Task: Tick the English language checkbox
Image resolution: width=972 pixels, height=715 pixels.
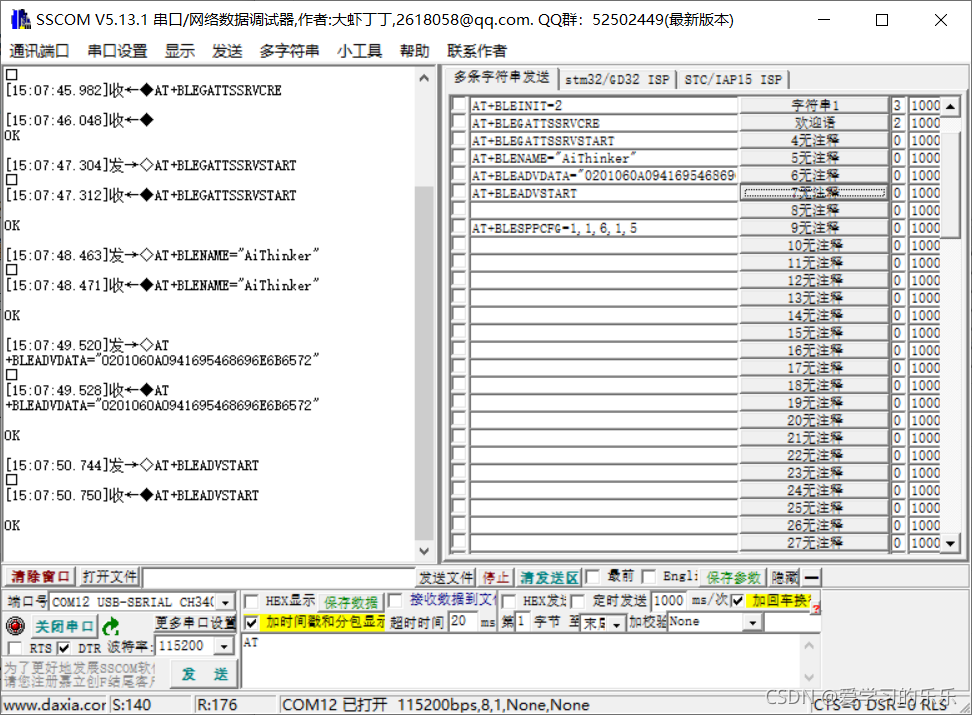Action: pyautogui.click(x=649, y=577)
